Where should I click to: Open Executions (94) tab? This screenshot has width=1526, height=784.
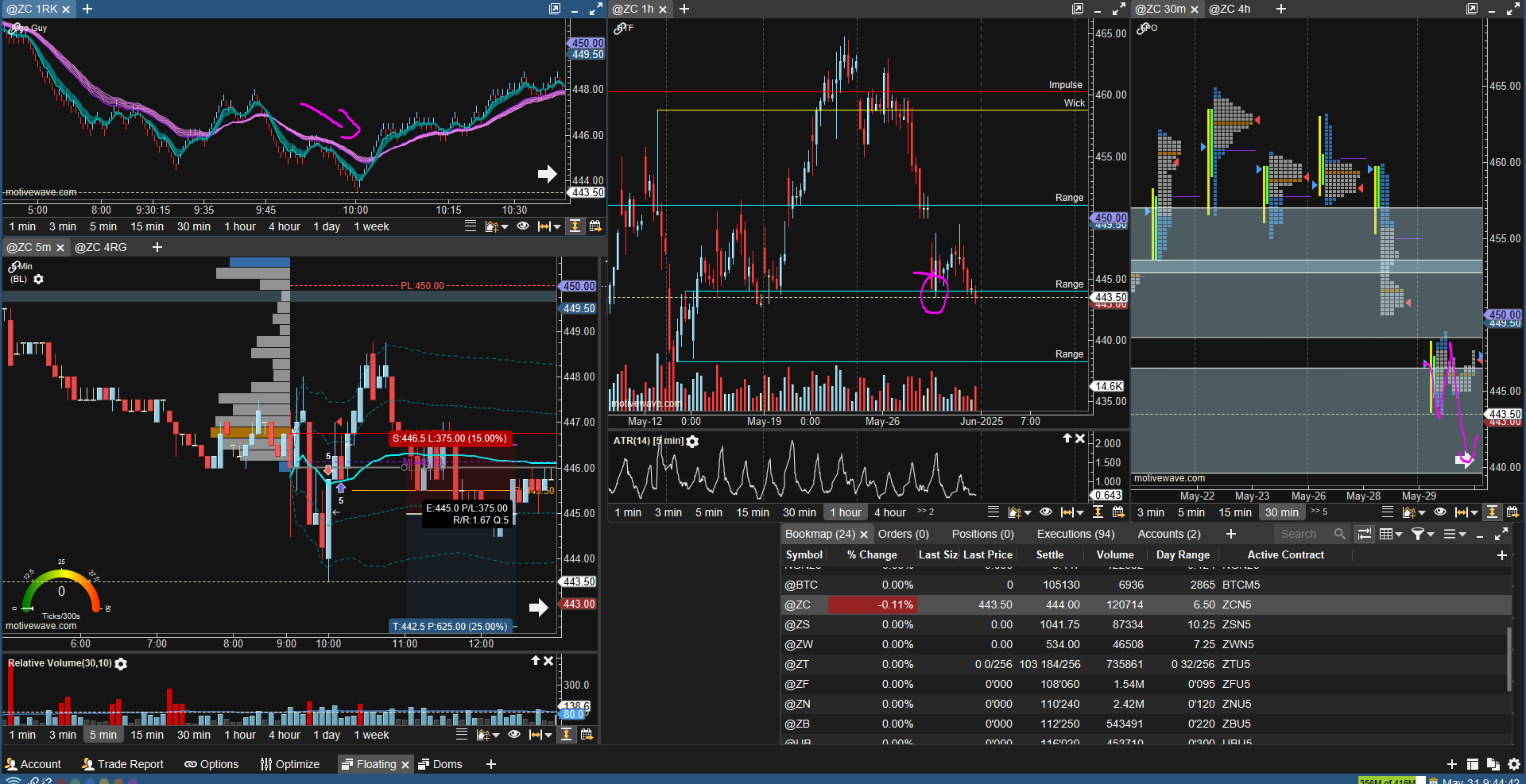click(x=1075, y=534)
